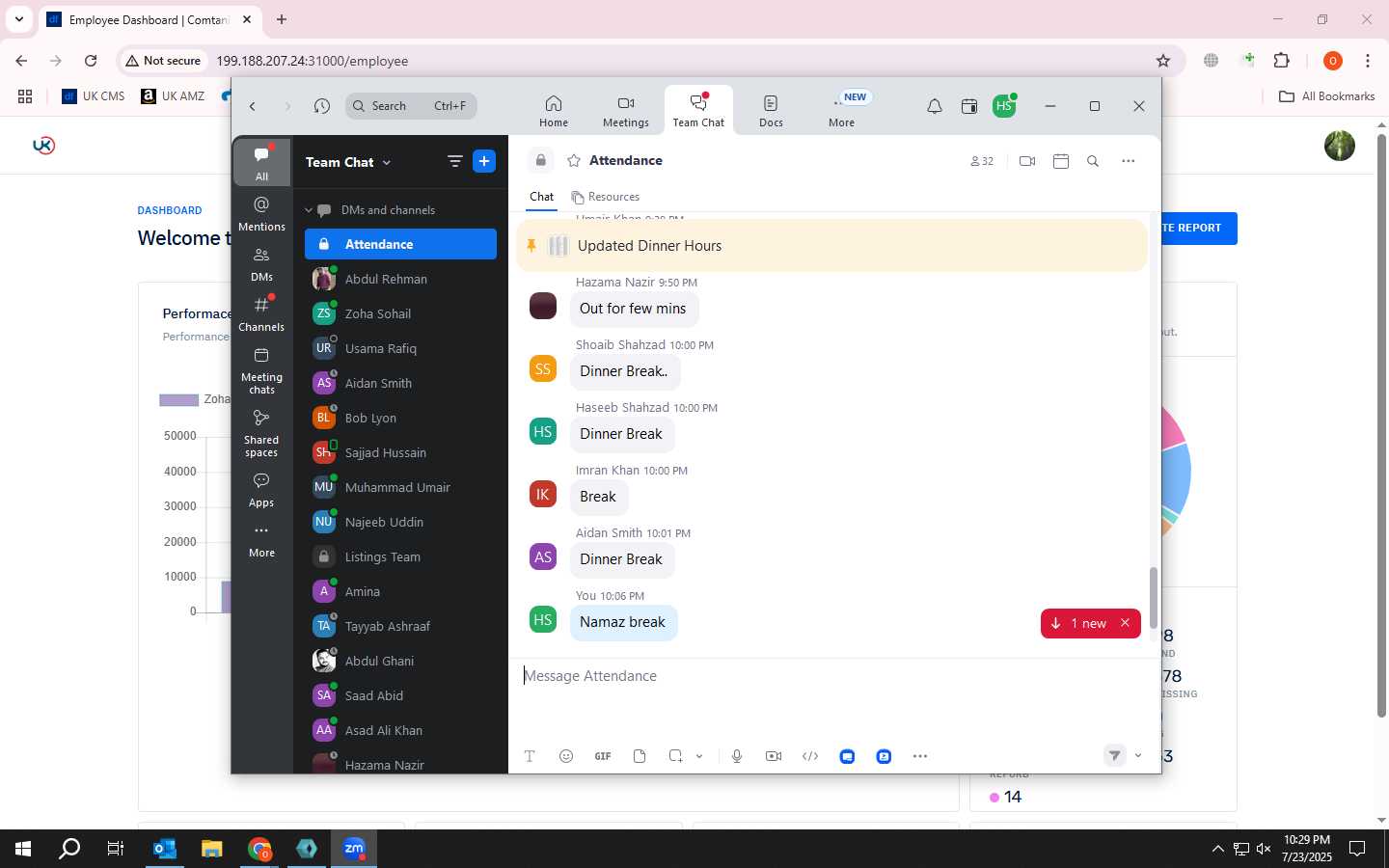The height and width of the screenshot is (868, 1389).
Task: Open Chrome extensions puzzle icon
Action: tap(1282, 61)
